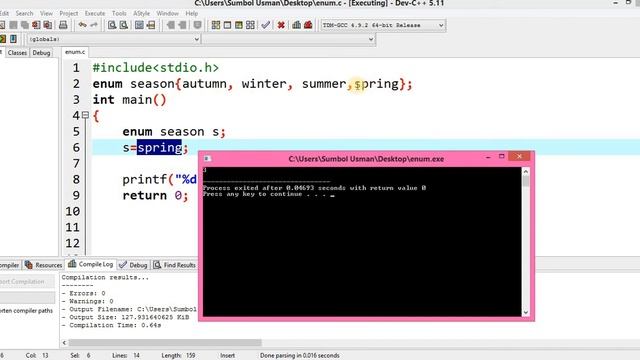Click Done parsing message in status bar
Image resolution: width=640 pixels, height=360 pixels.
pyautogui.click(x=300, y=356)
